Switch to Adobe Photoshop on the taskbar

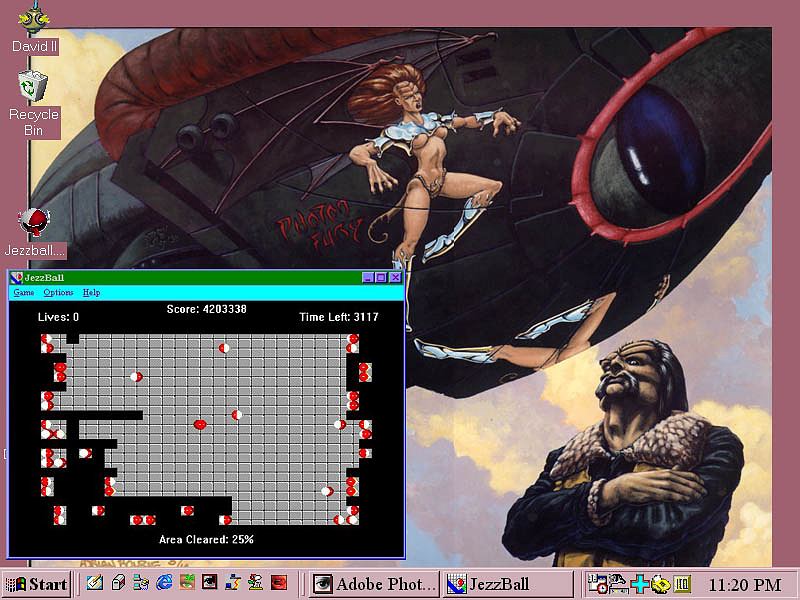(x=374, y=584)
